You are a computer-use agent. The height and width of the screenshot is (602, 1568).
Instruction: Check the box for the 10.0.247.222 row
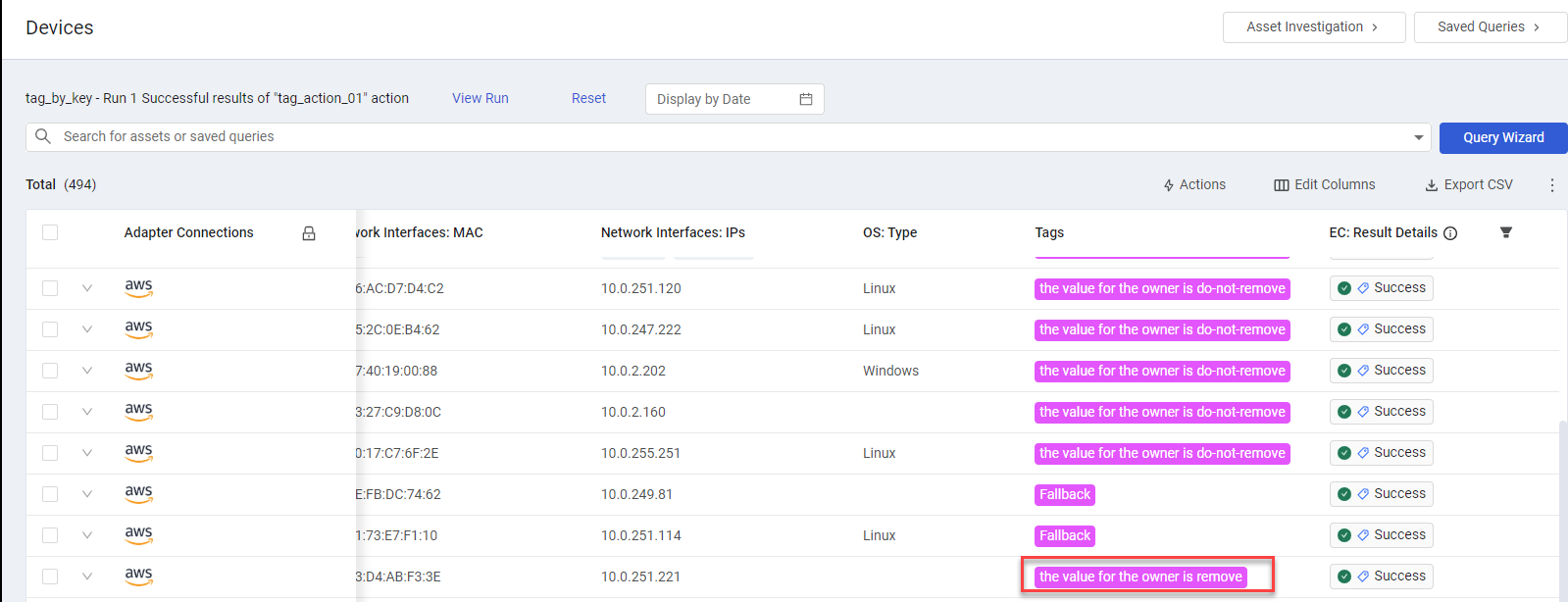click(50, 329)
